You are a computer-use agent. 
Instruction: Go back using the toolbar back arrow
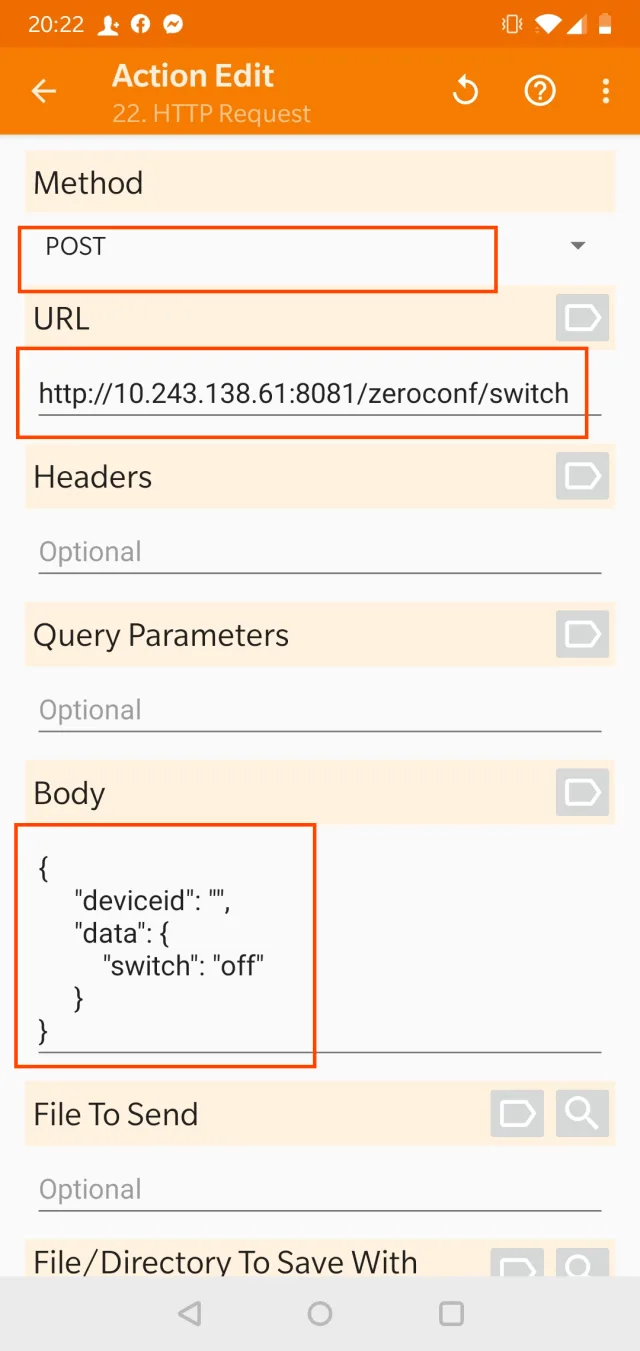(x=44, y=90)
